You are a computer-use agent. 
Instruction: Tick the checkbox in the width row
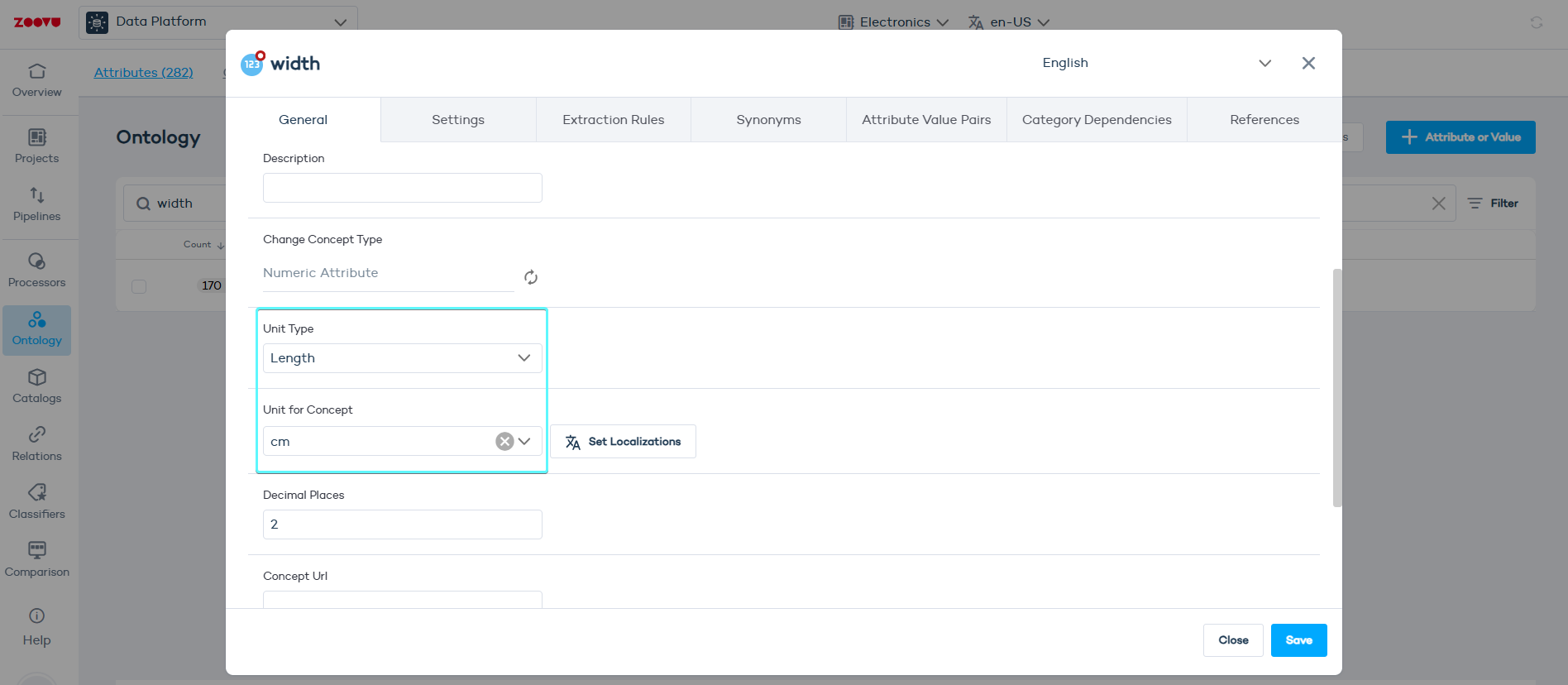pos(139,286)
